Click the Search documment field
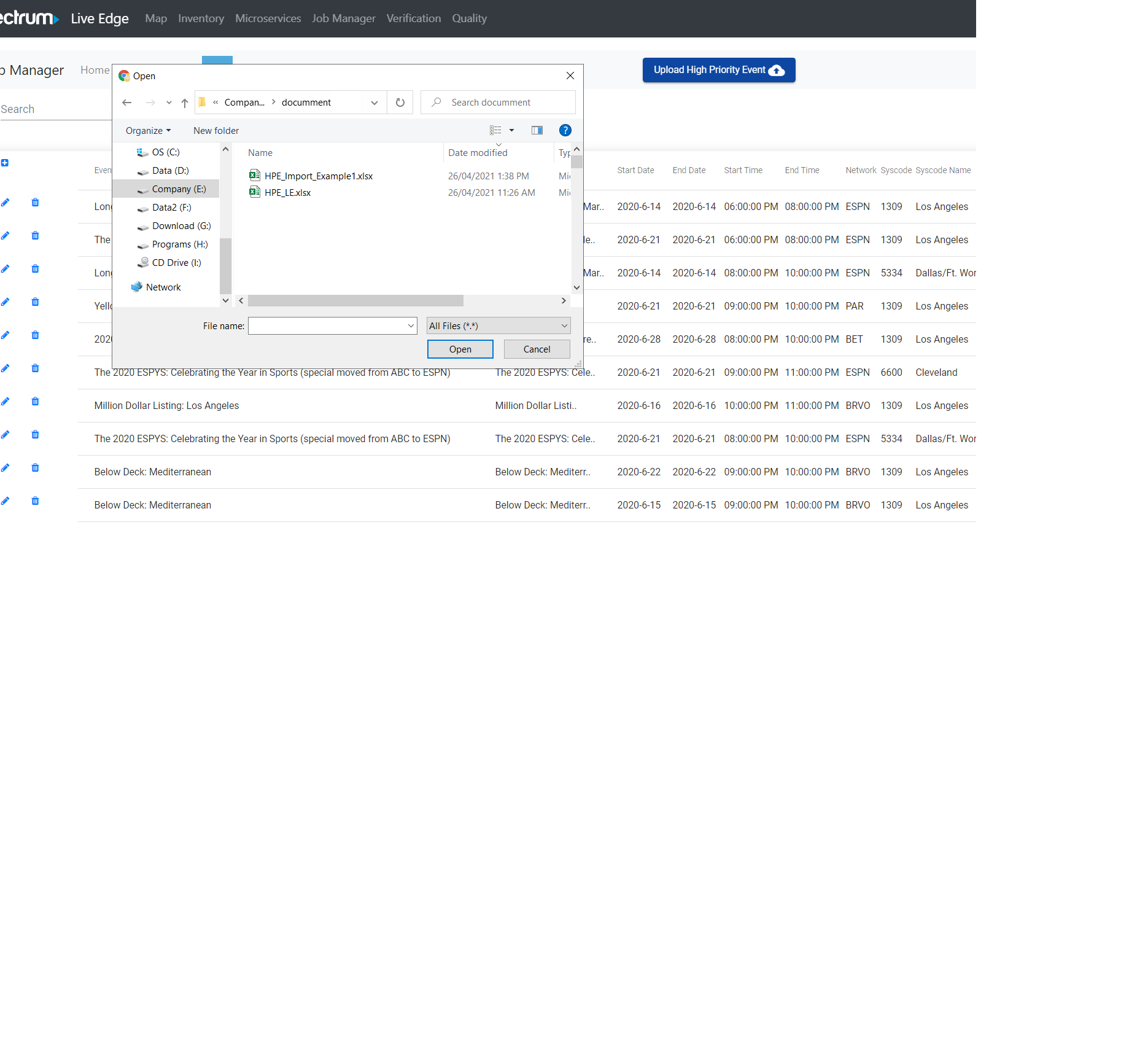This screenshot has width=1148, height=1044. point(498,103)
